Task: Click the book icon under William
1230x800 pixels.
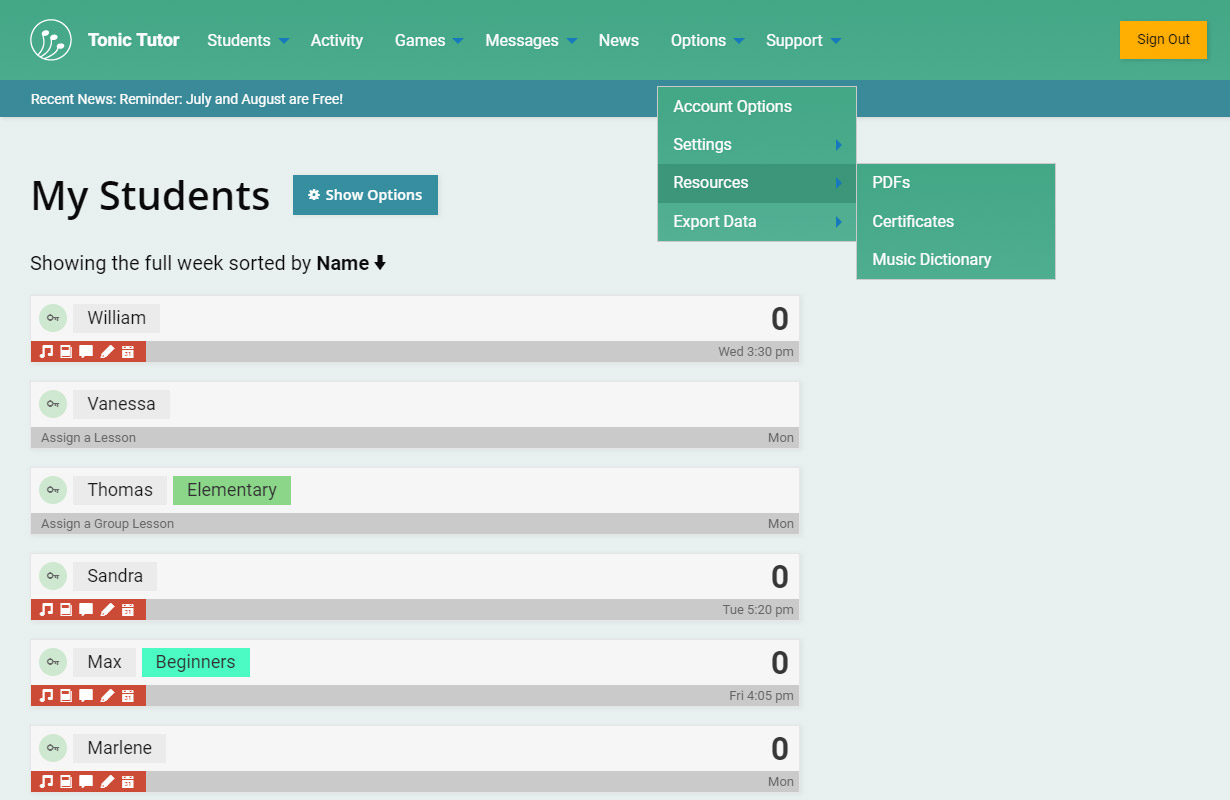Action: [x=66, y=352]
